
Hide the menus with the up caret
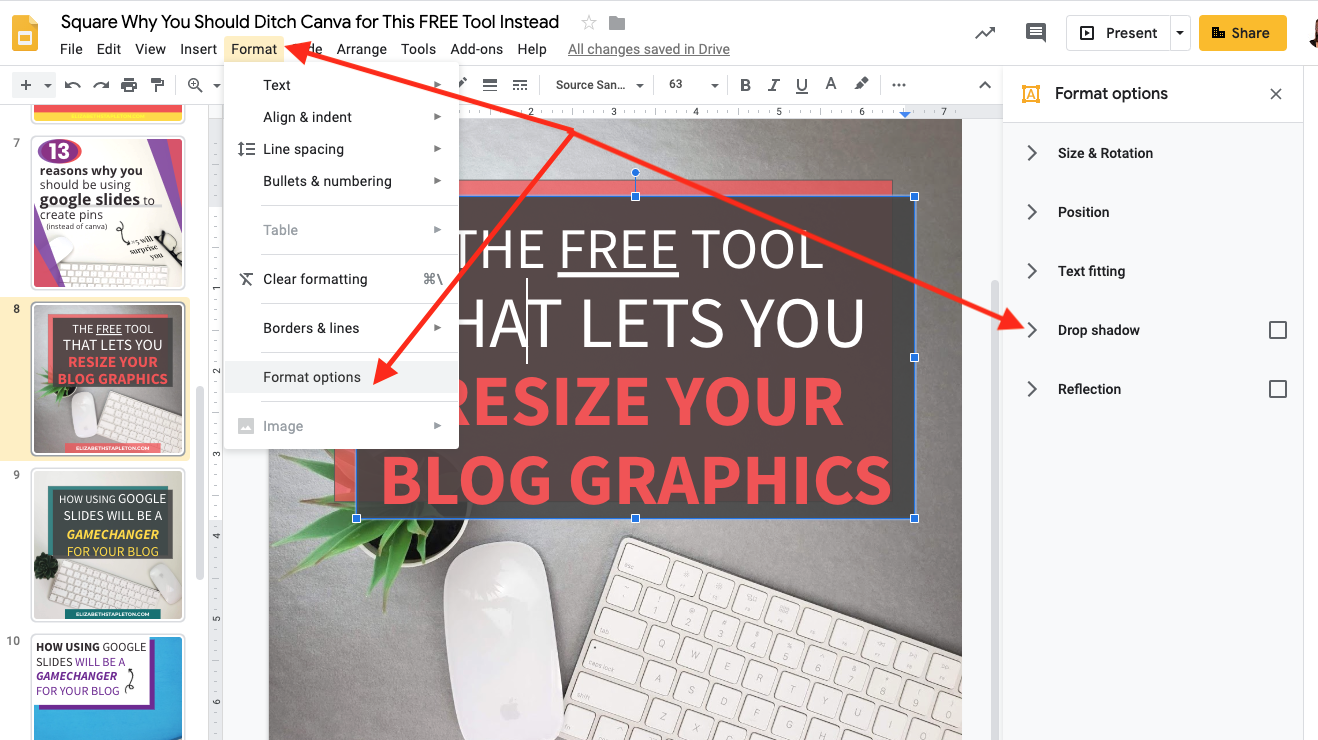coord(985,85)
